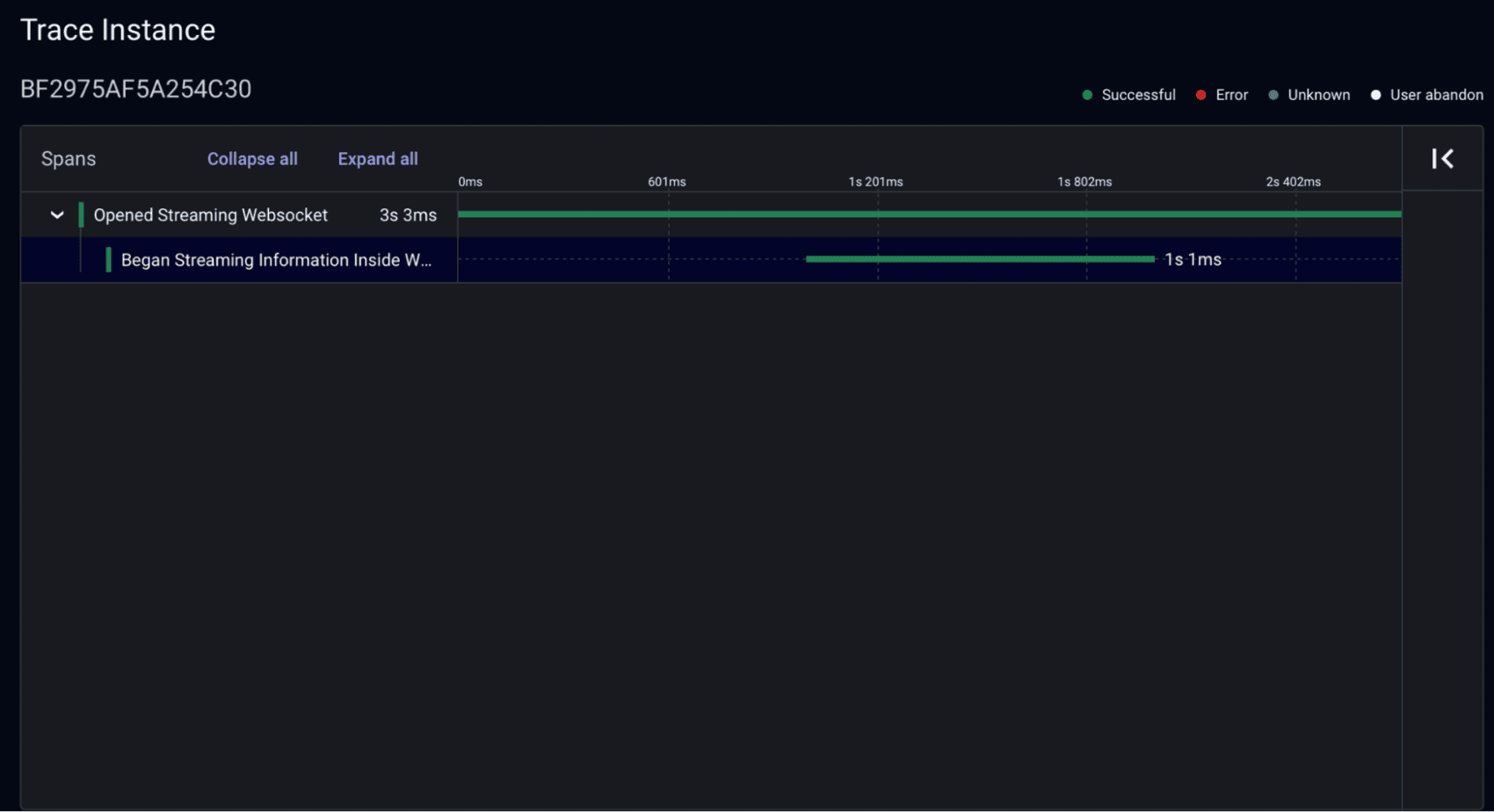Viewport: 1494px width, 812px height.
Task: Click the Began Streaming Information timeline bar
Action: [x=980, y=259]
